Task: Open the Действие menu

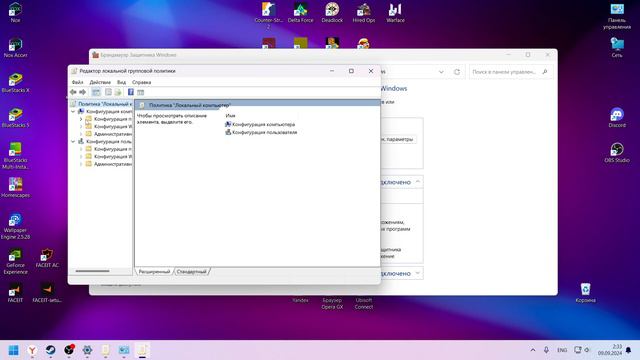Action: click(100, 82)
